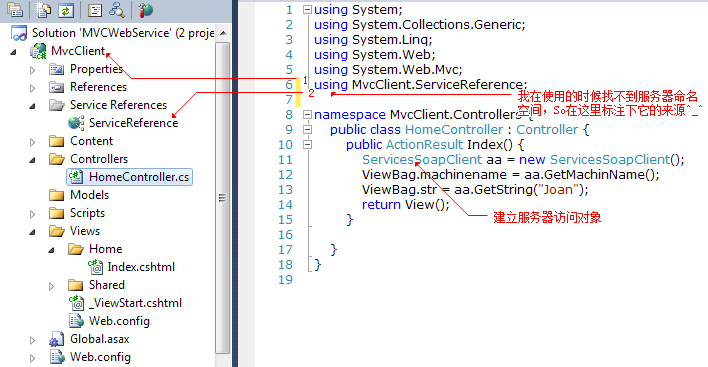Expand the Properties node
The image size is (708, 367).
(x=33, y=70)
